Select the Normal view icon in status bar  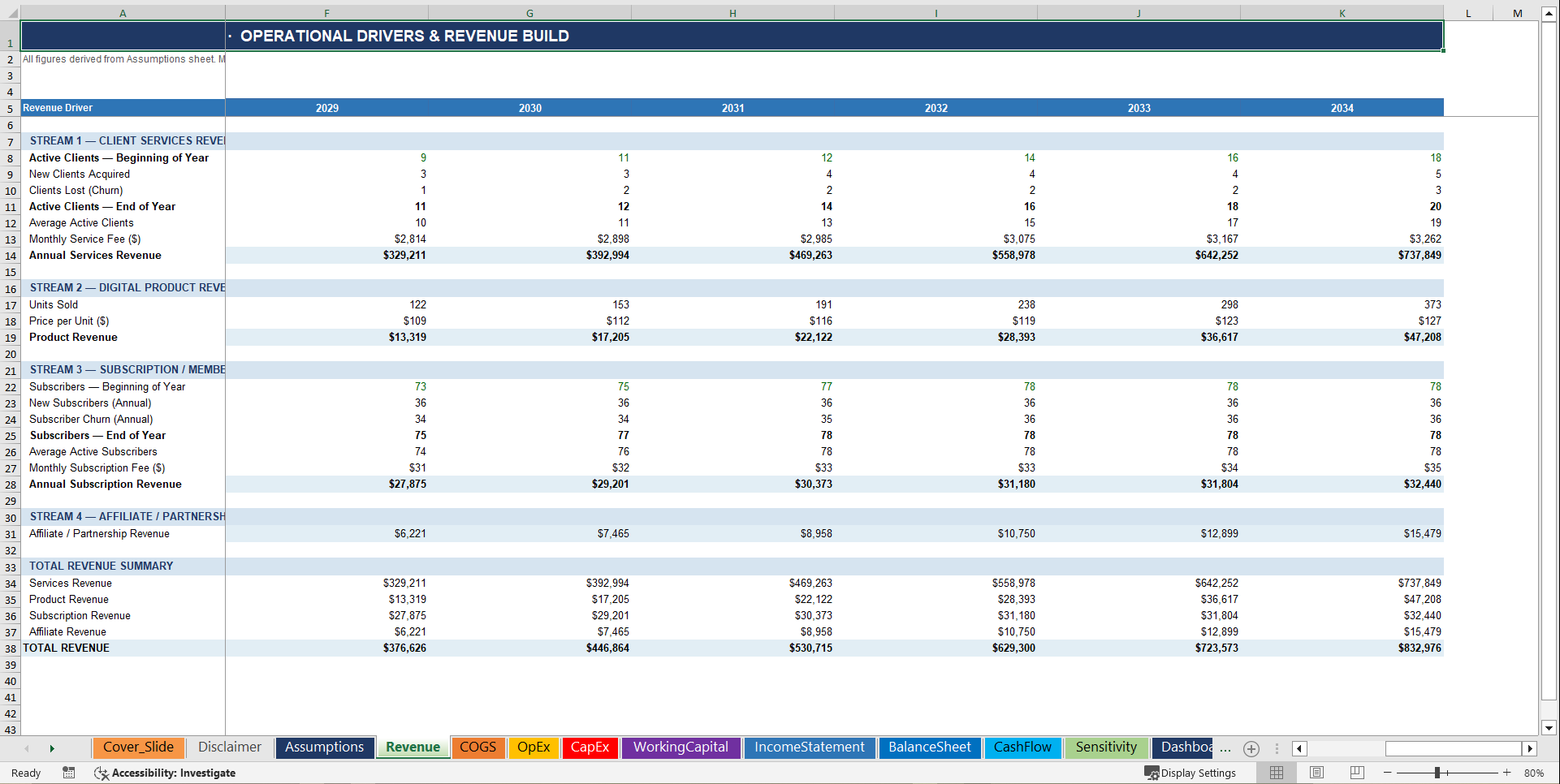coord(1276,773)
